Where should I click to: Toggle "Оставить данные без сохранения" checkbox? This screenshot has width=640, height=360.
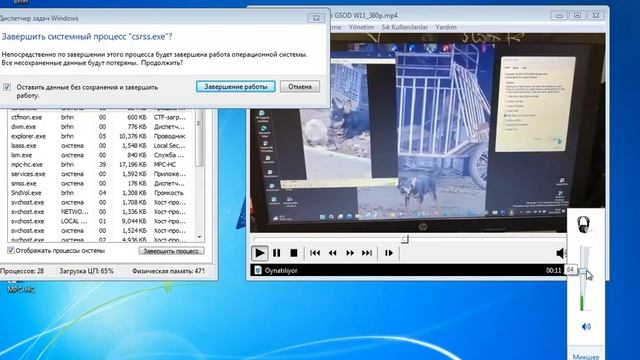pos(7,87)
